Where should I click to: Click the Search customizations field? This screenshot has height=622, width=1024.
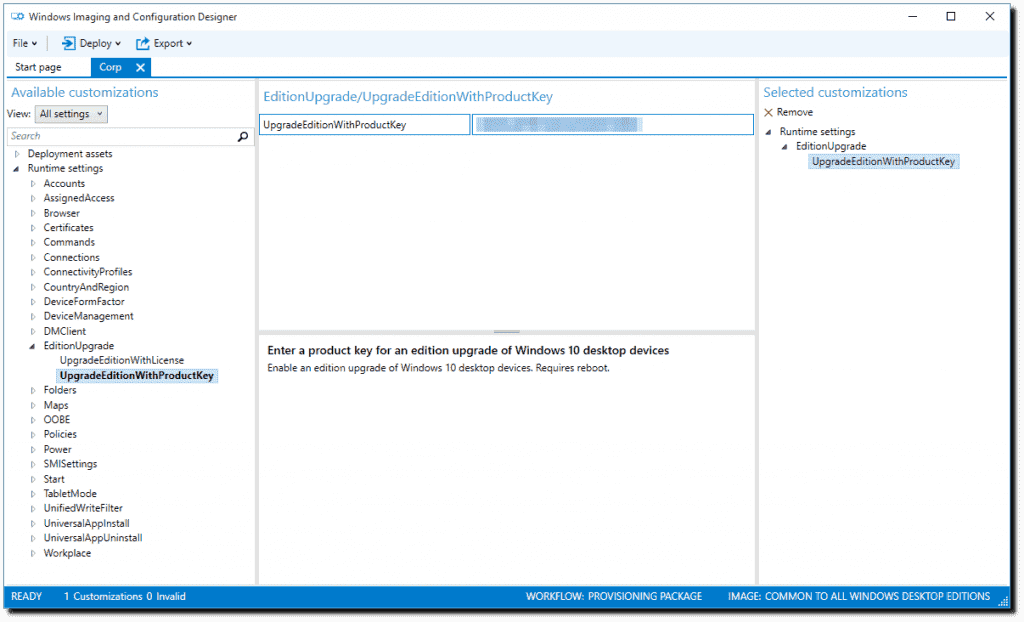pyautogui.click(x=129, y=136)
